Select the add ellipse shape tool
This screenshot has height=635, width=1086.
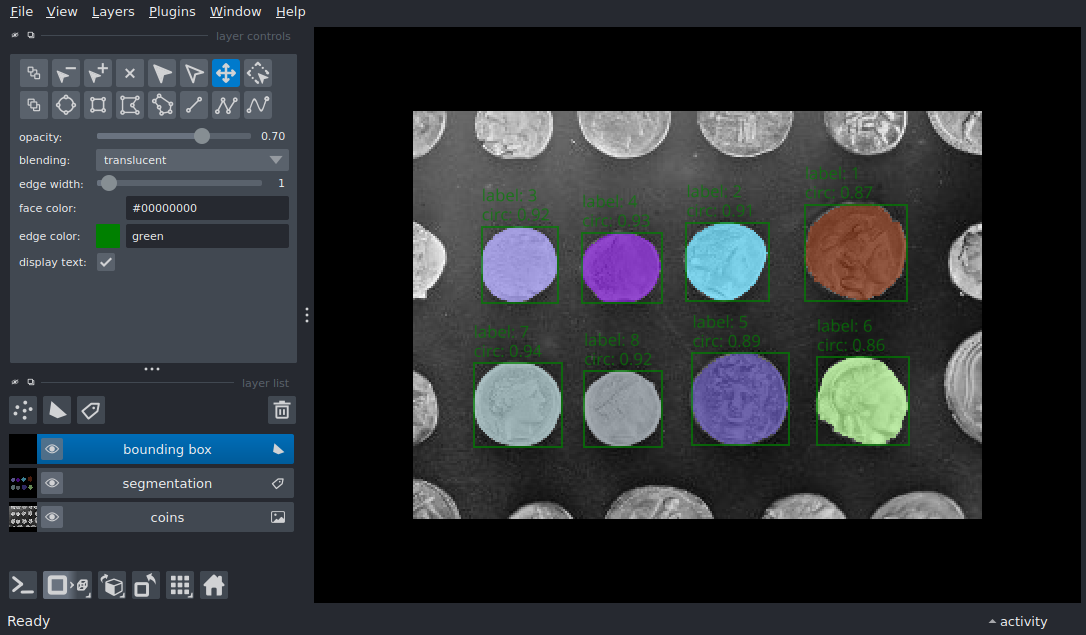66,105
